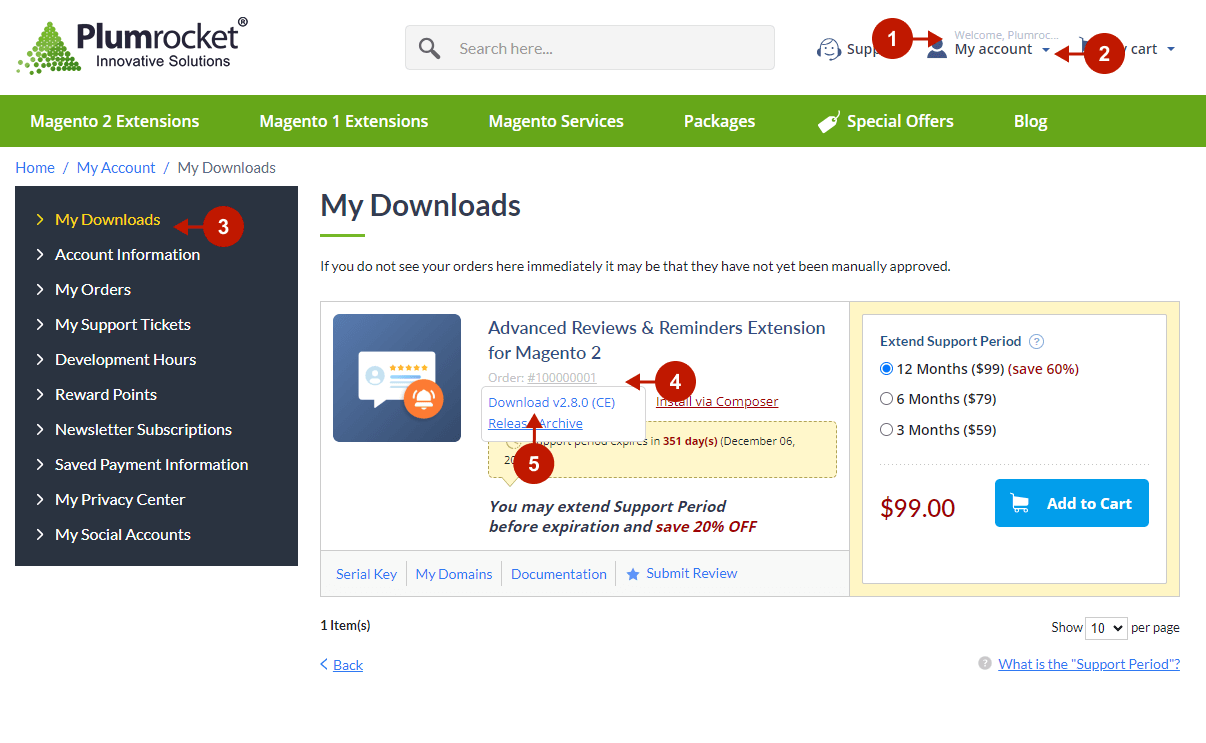The height and width of the screenshot is (743, 1206).
Task: Switch to the Documentation tab
Action: [558, 573]
